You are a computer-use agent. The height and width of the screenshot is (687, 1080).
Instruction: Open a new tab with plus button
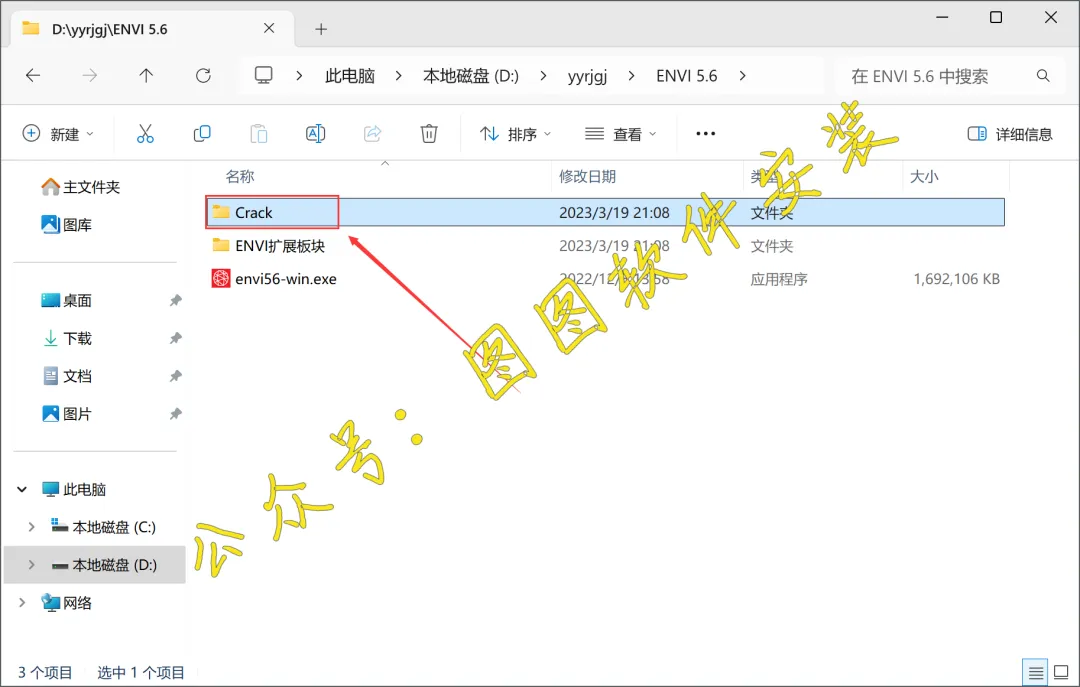(x=321, y=29)
